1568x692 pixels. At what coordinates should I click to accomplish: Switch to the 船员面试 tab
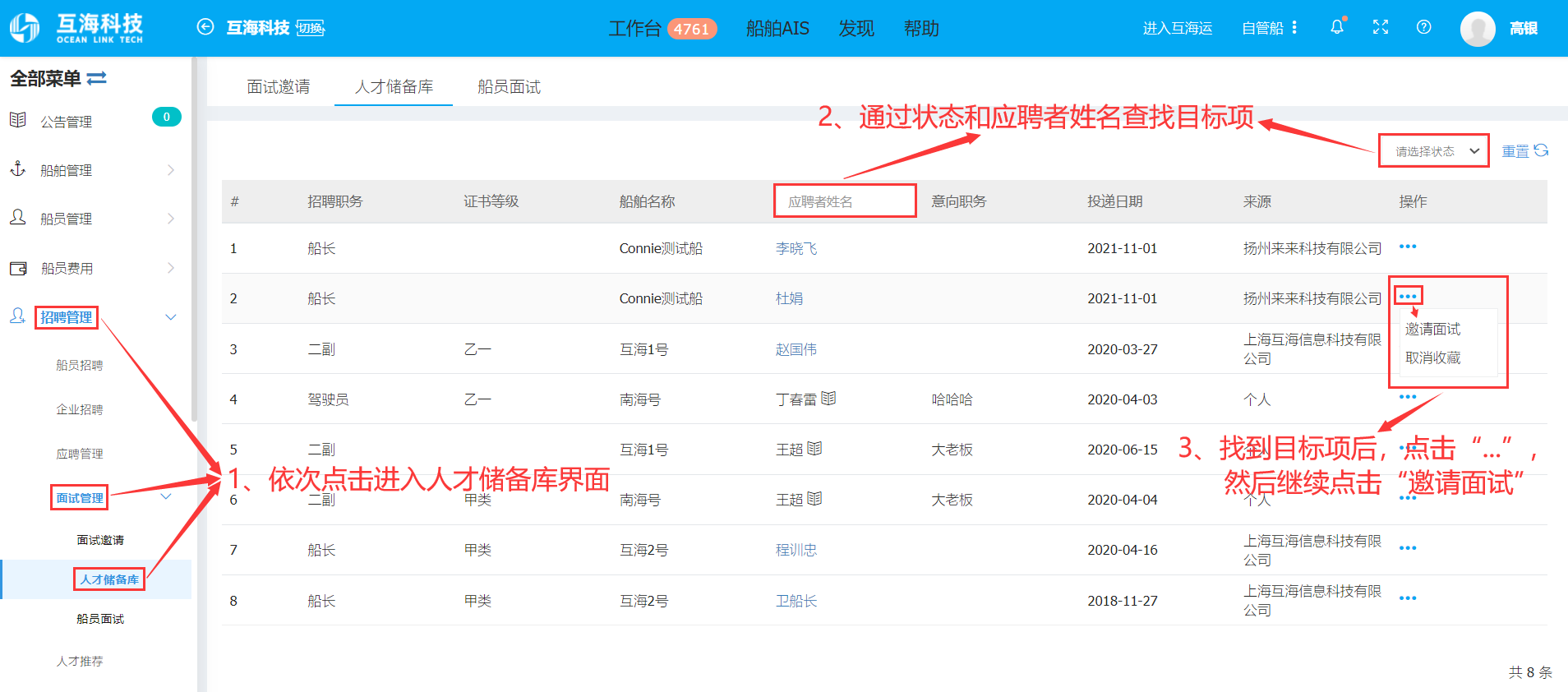click(x=509, y=86)
